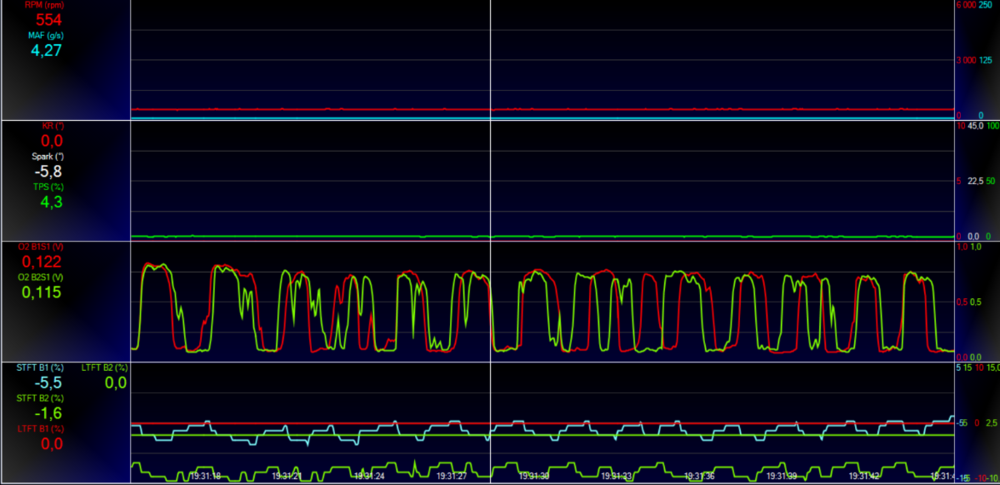Screen dimensions: 1000x485
Task: Click the 19:31:18 timestamp on time axis
Action: click(204, 476)
